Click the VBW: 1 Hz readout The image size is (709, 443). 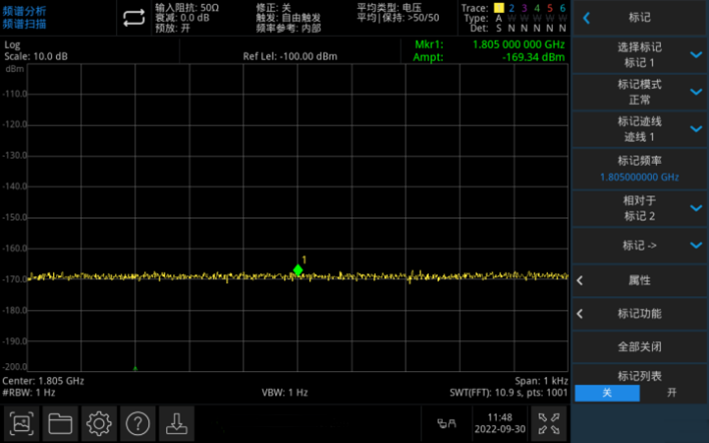pyautogui.click(x=285, y=392)
